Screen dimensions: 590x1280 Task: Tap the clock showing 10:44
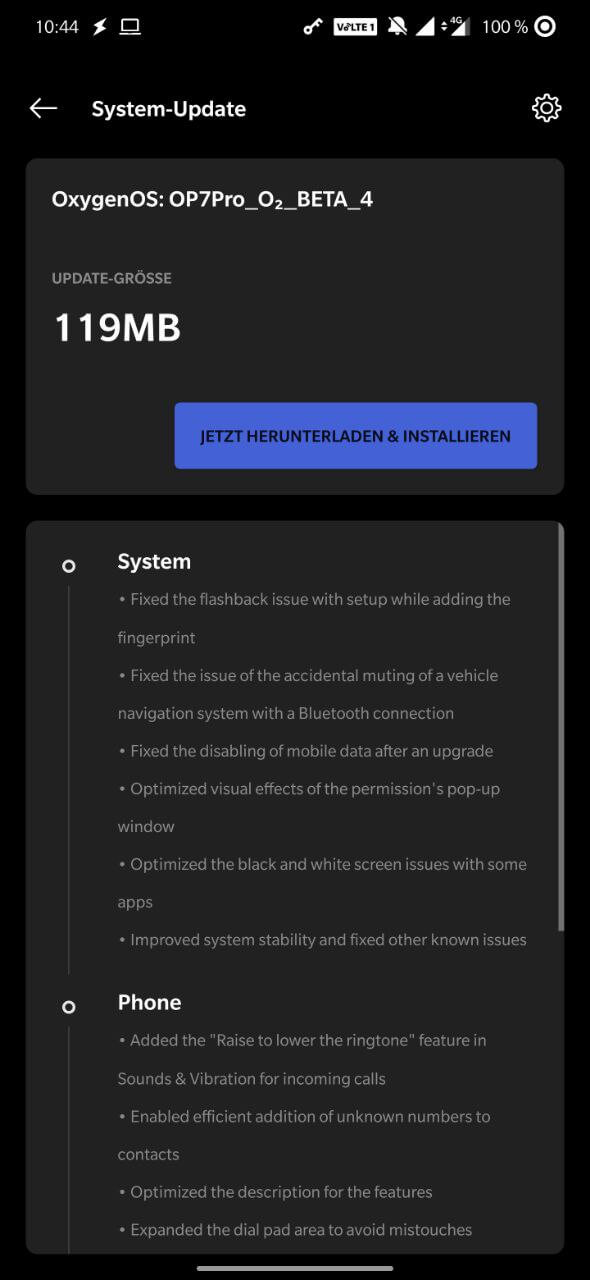point(57,27)
